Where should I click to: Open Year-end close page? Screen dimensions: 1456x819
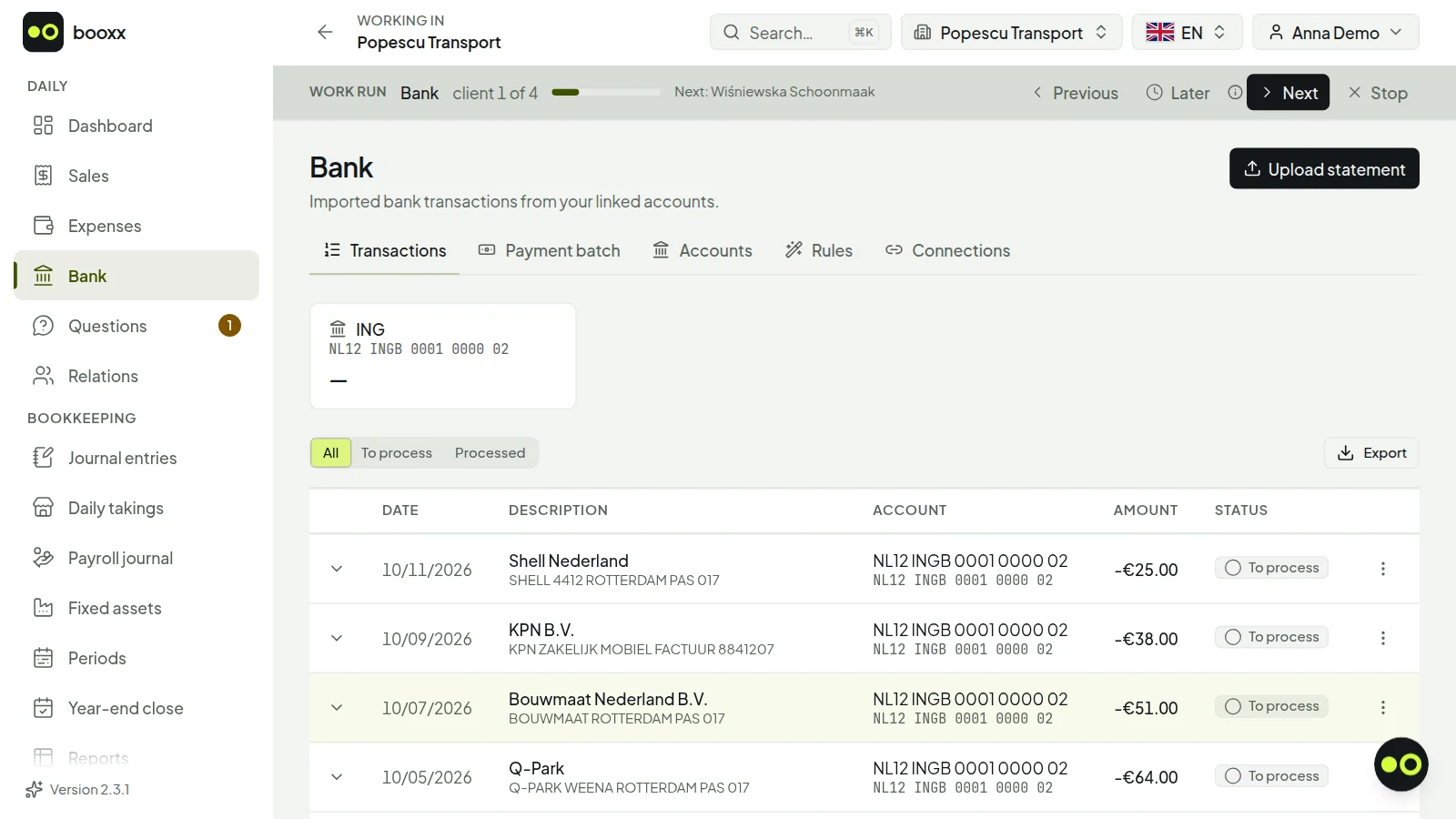[136, 708]
